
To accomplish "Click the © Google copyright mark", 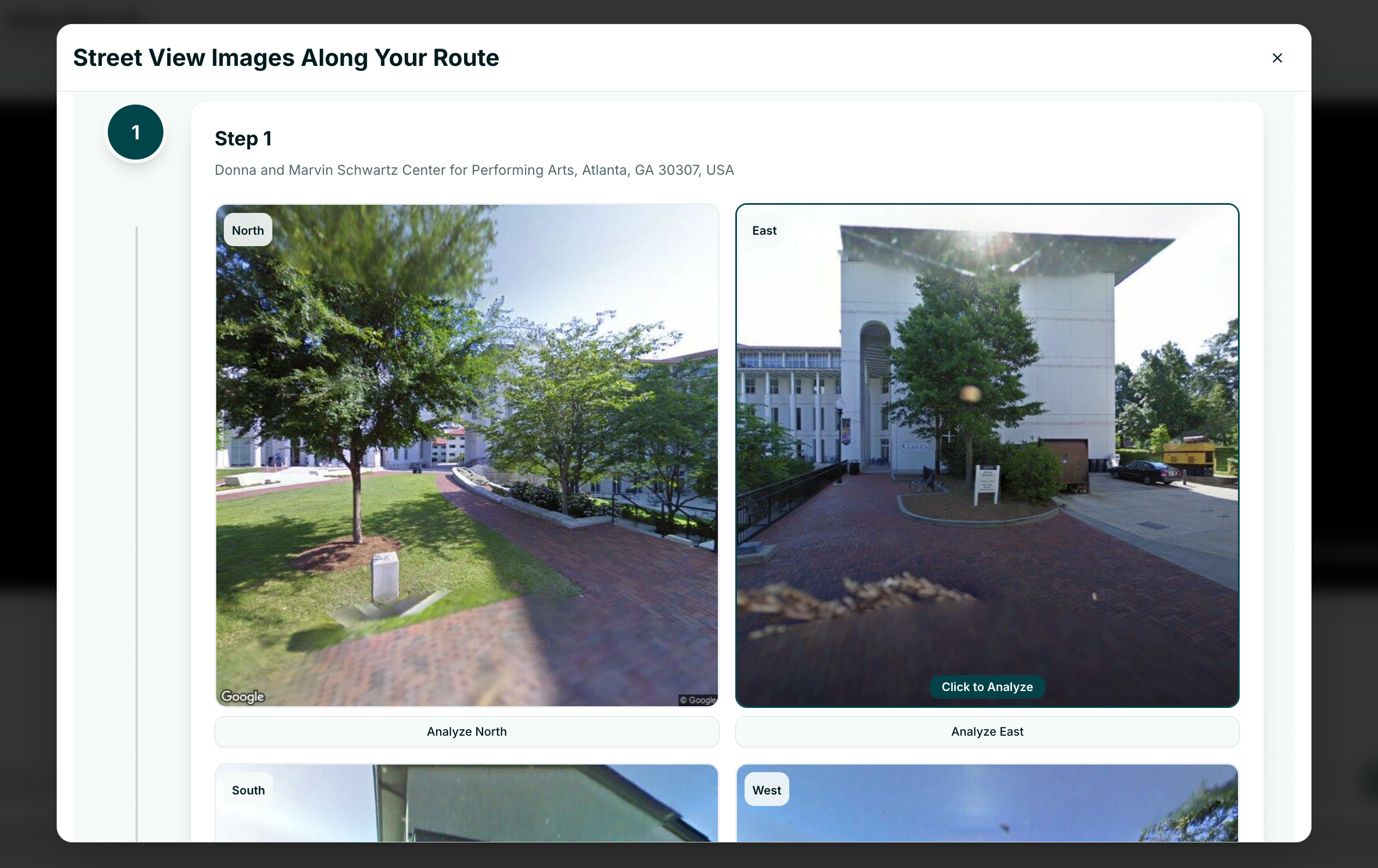I will [x=698, y=700].
